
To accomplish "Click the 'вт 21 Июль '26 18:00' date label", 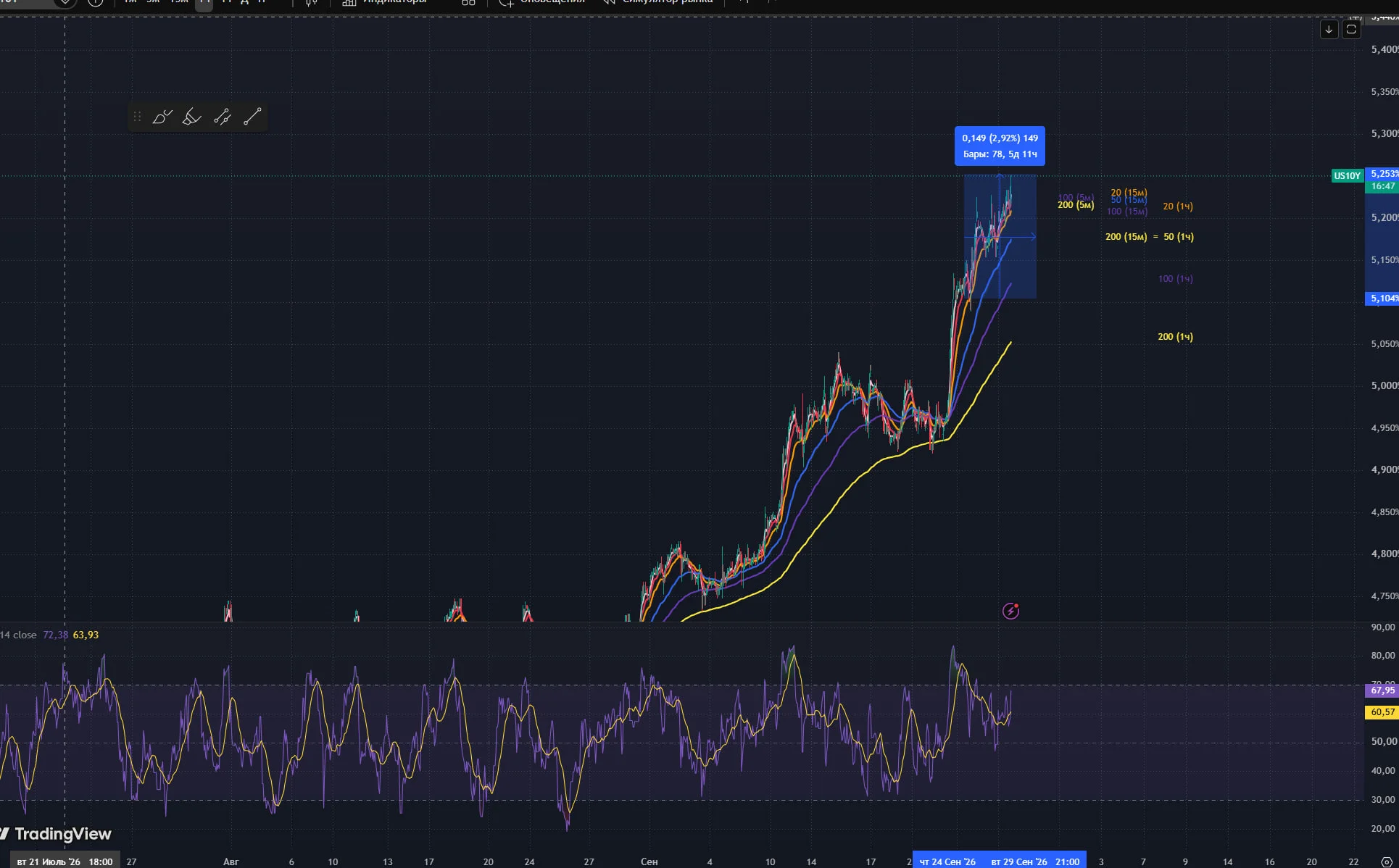I will [65, 861].
